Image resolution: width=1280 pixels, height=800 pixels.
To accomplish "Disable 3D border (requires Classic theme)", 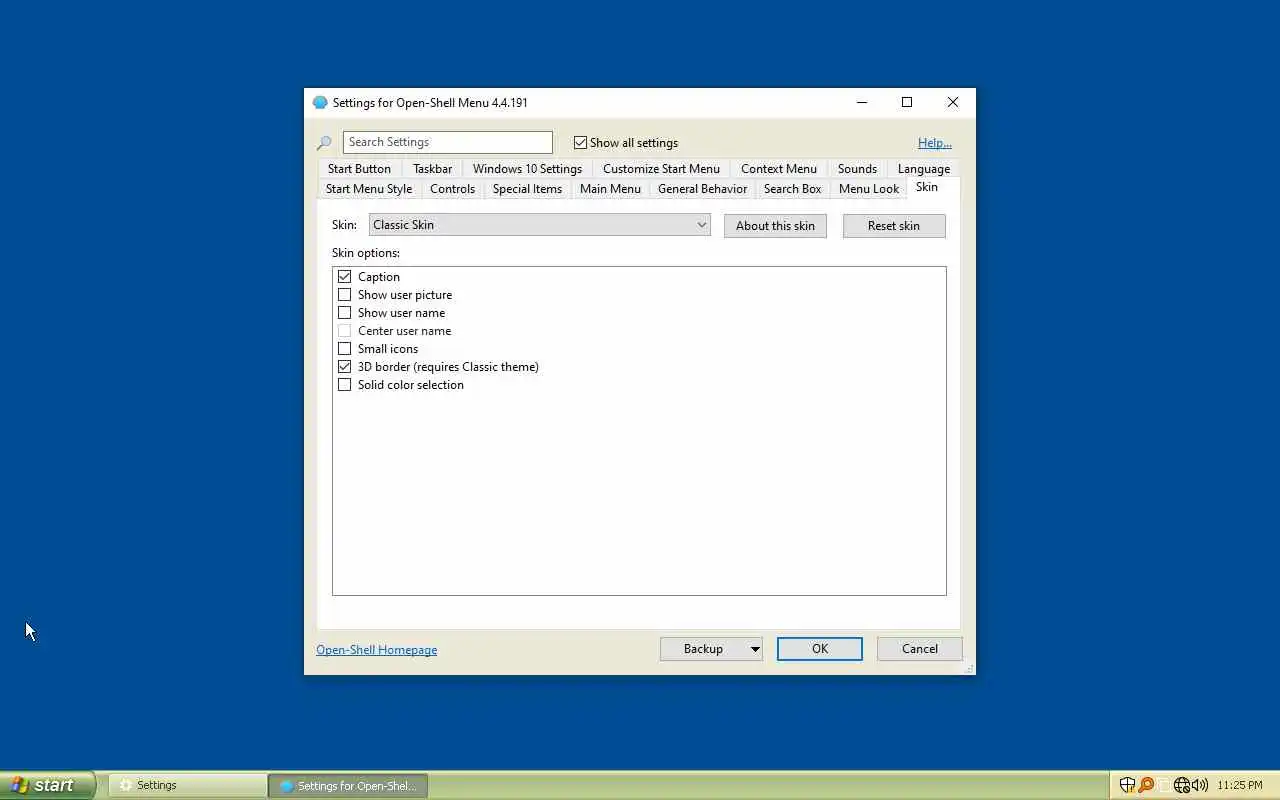I will (x=345, y=366).
